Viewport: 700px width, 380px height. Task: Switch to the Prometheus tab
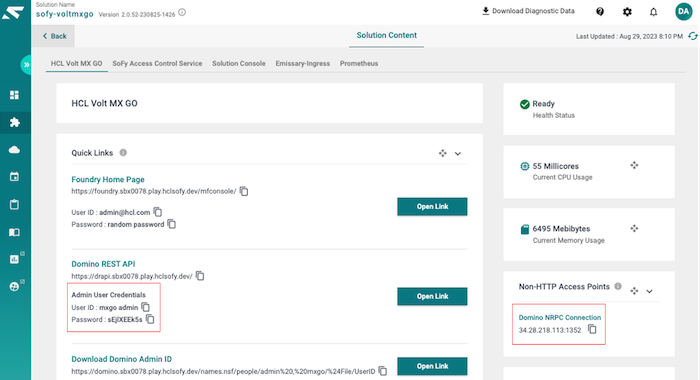coord(359,63)
